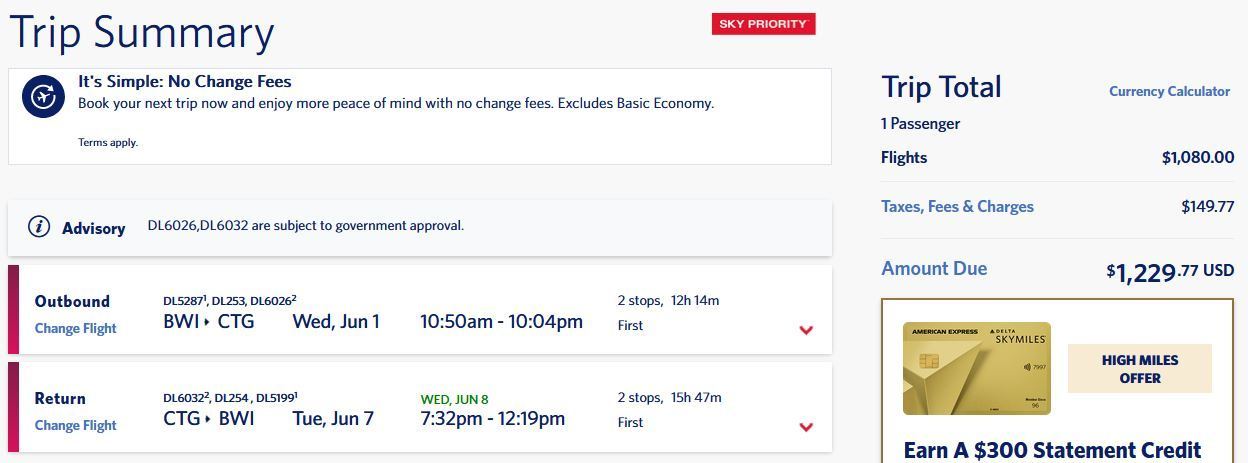
Task: Click the Trip Summary heading
Action: click(x=141, y=32)
